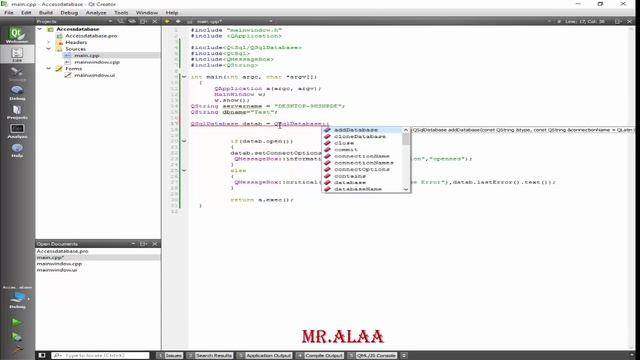640x360 pixels.
Task: Open the Welcome mode with the Qt logo
Action: click(17, 35)
